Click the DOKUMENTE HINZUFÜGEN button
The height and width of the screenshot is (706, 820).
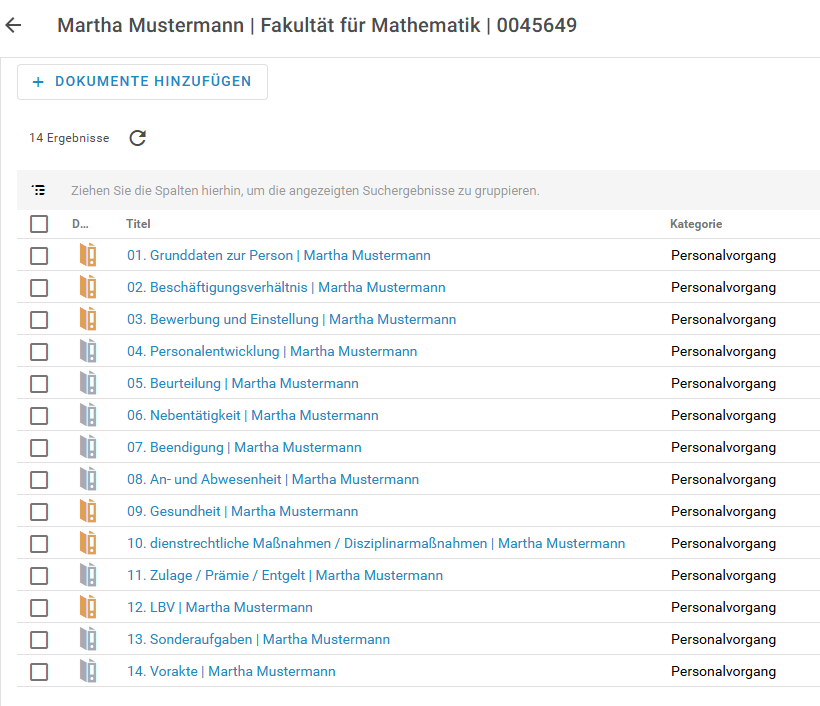(x=142, y=82)
